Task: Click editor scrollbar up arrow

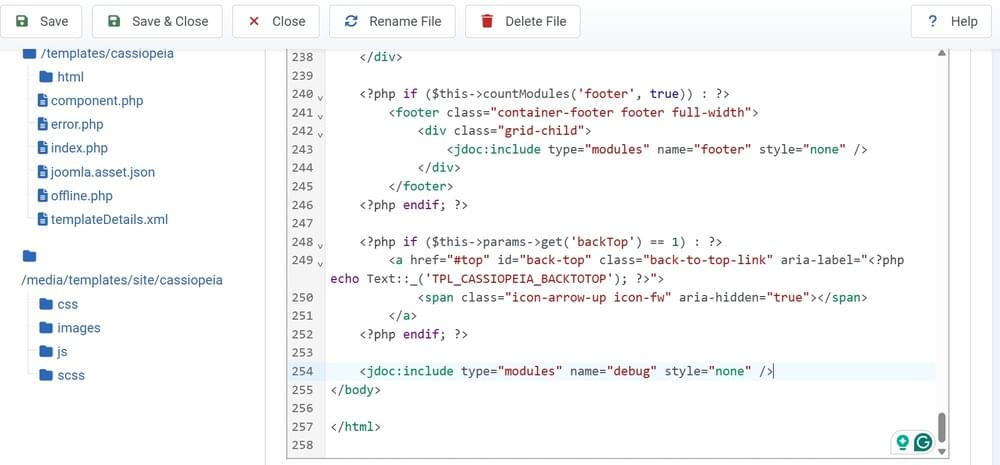Action: pyautogui.click(x=942, y=53)
